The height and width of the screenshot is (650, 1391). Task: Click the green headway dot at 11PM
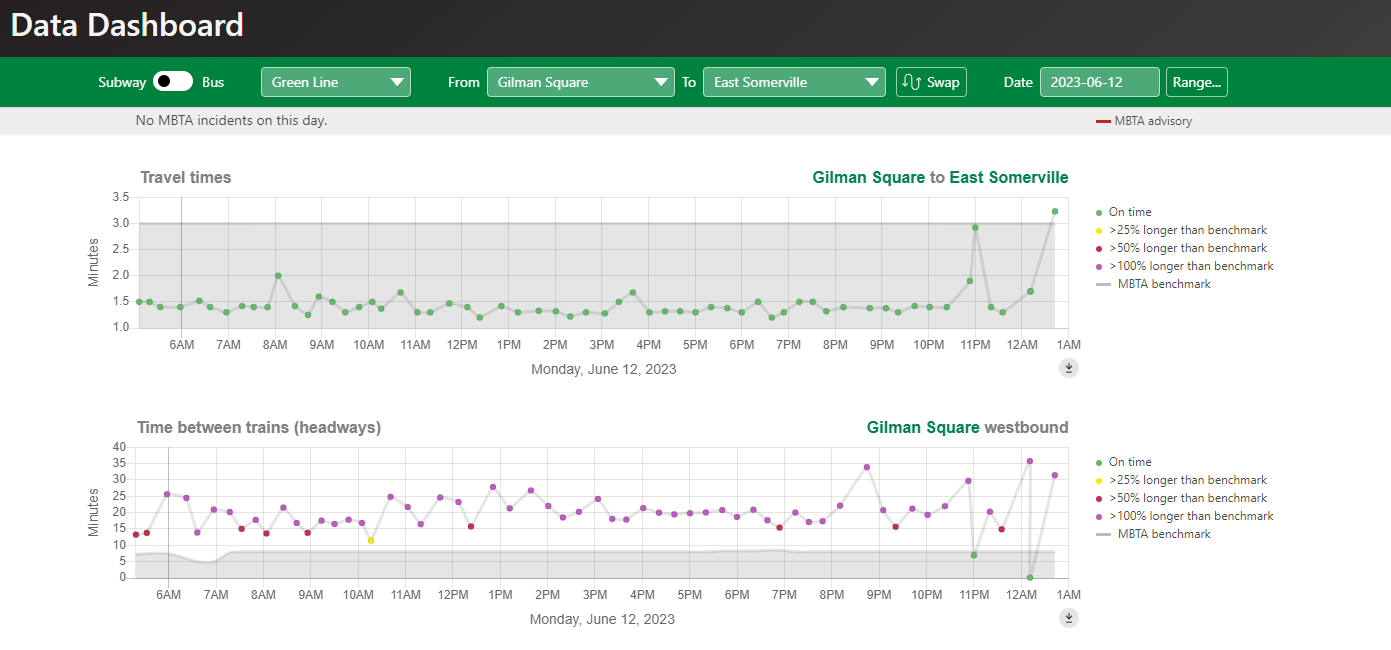pos(974,555)
